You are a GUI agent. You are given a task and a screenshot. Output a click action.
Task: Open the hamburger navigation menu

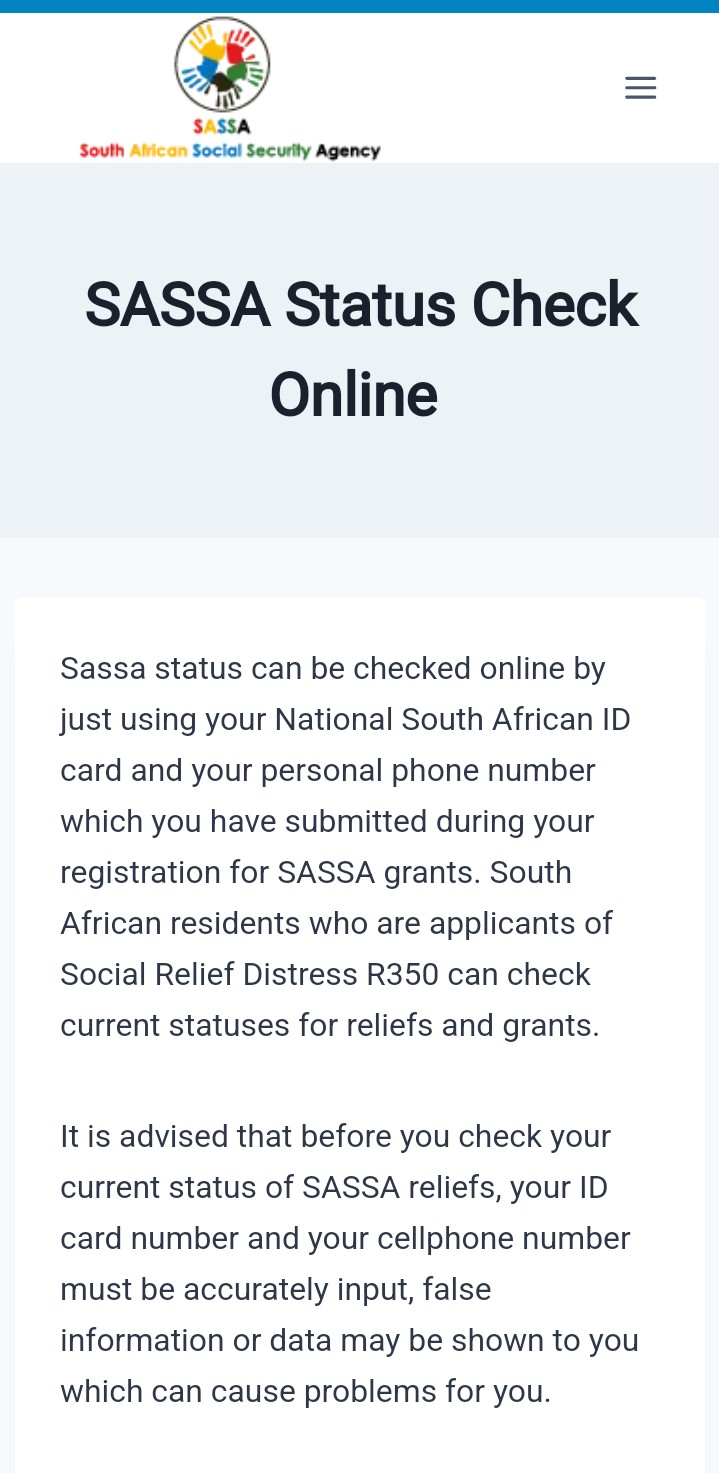coord(640,88)
